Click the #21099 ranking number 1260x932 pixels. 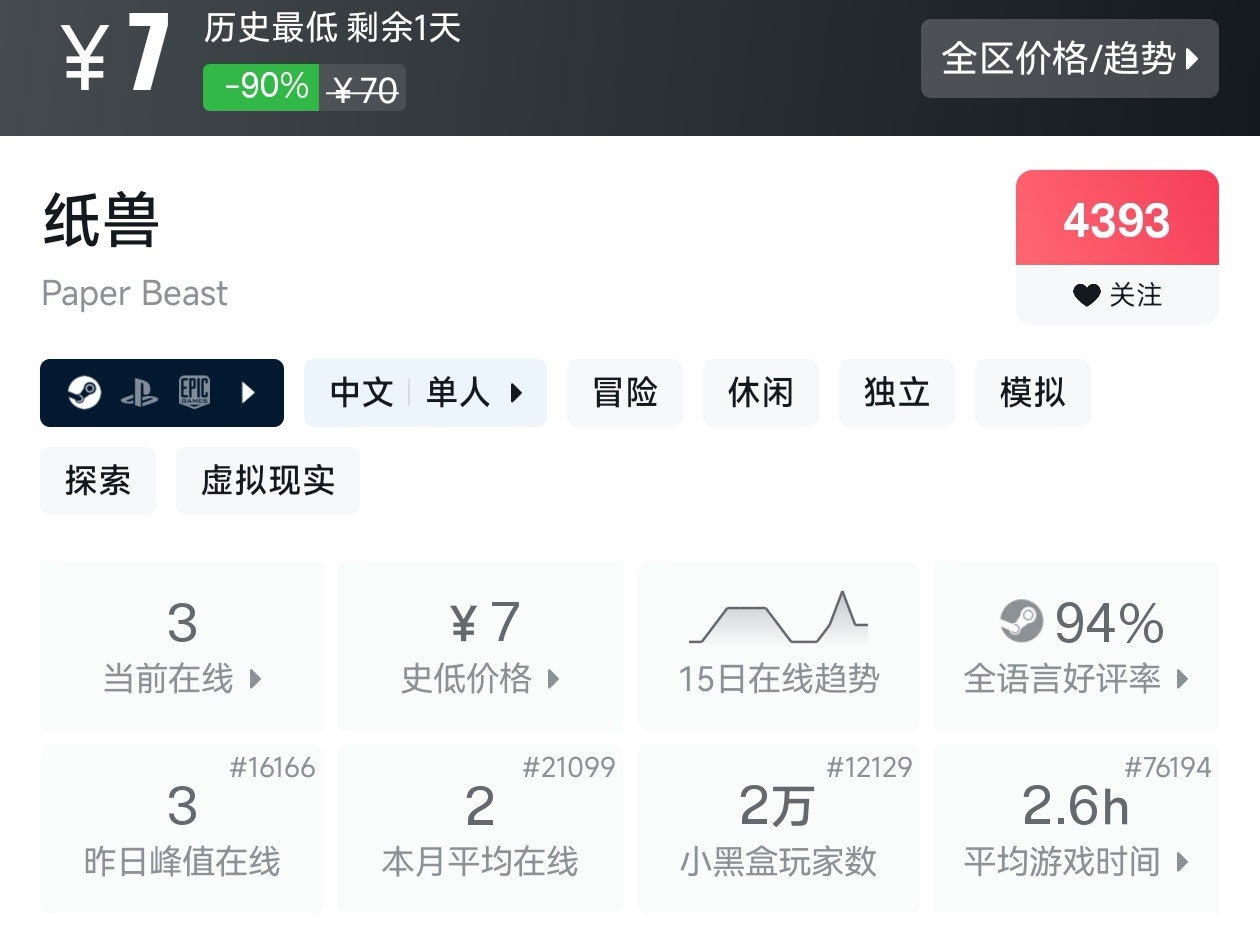[569, 767]
